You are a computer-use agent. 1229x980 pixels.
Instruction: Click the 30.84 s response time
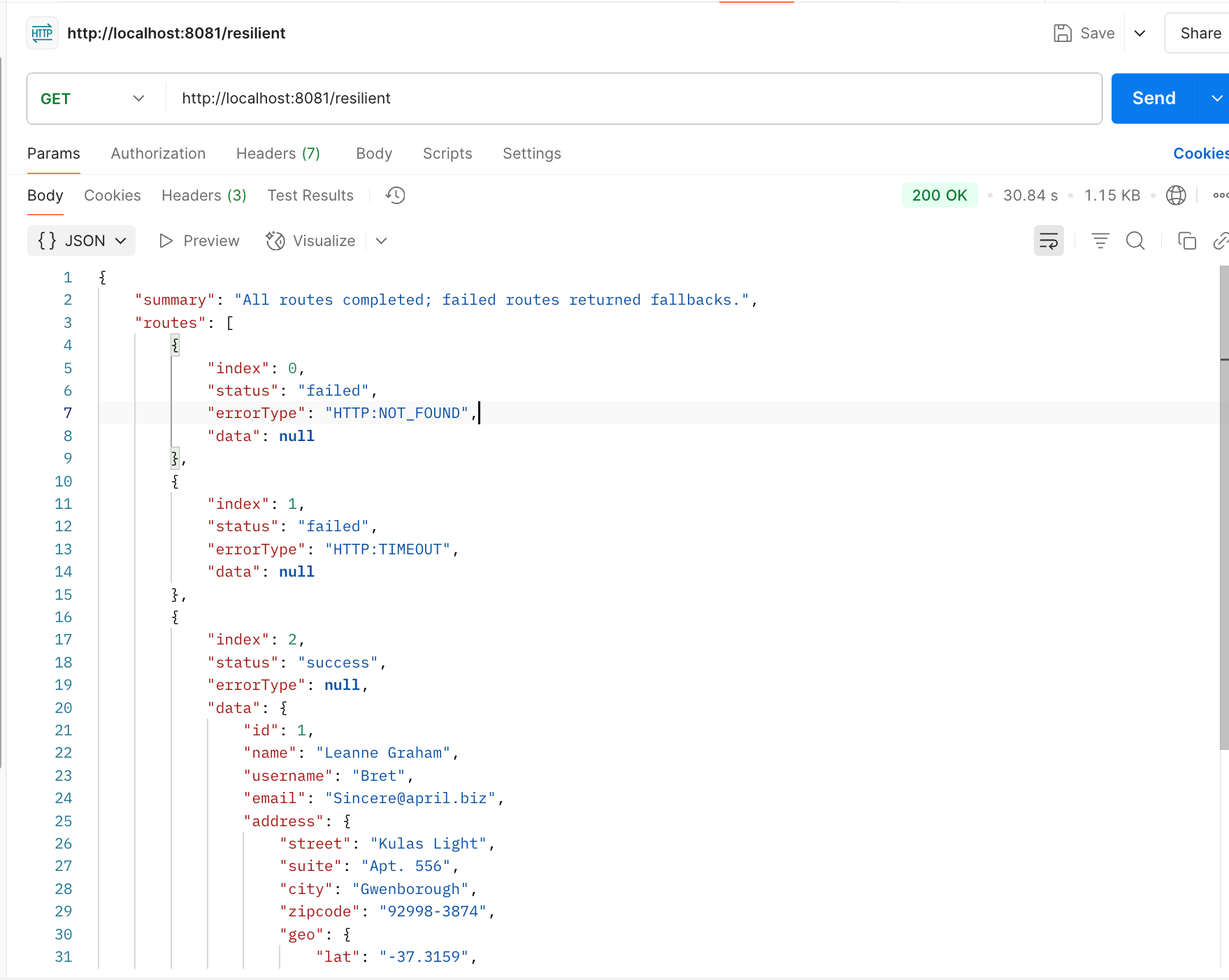coord(1030,196)
